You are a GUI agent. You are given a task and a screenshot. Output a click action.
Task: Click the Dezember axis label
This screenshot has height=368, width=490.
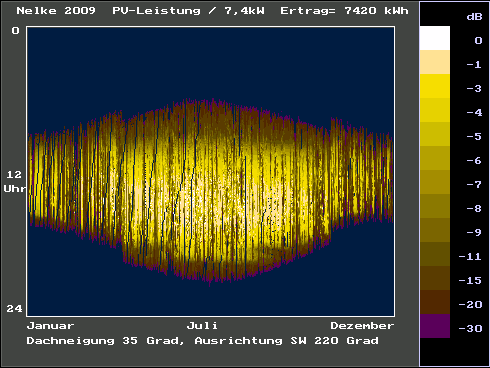point(362,326)
